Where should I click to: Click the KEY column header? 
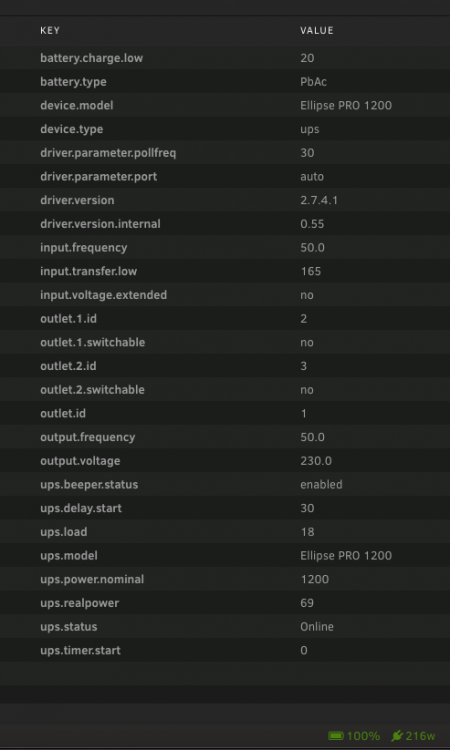click(x=50, y=31)
